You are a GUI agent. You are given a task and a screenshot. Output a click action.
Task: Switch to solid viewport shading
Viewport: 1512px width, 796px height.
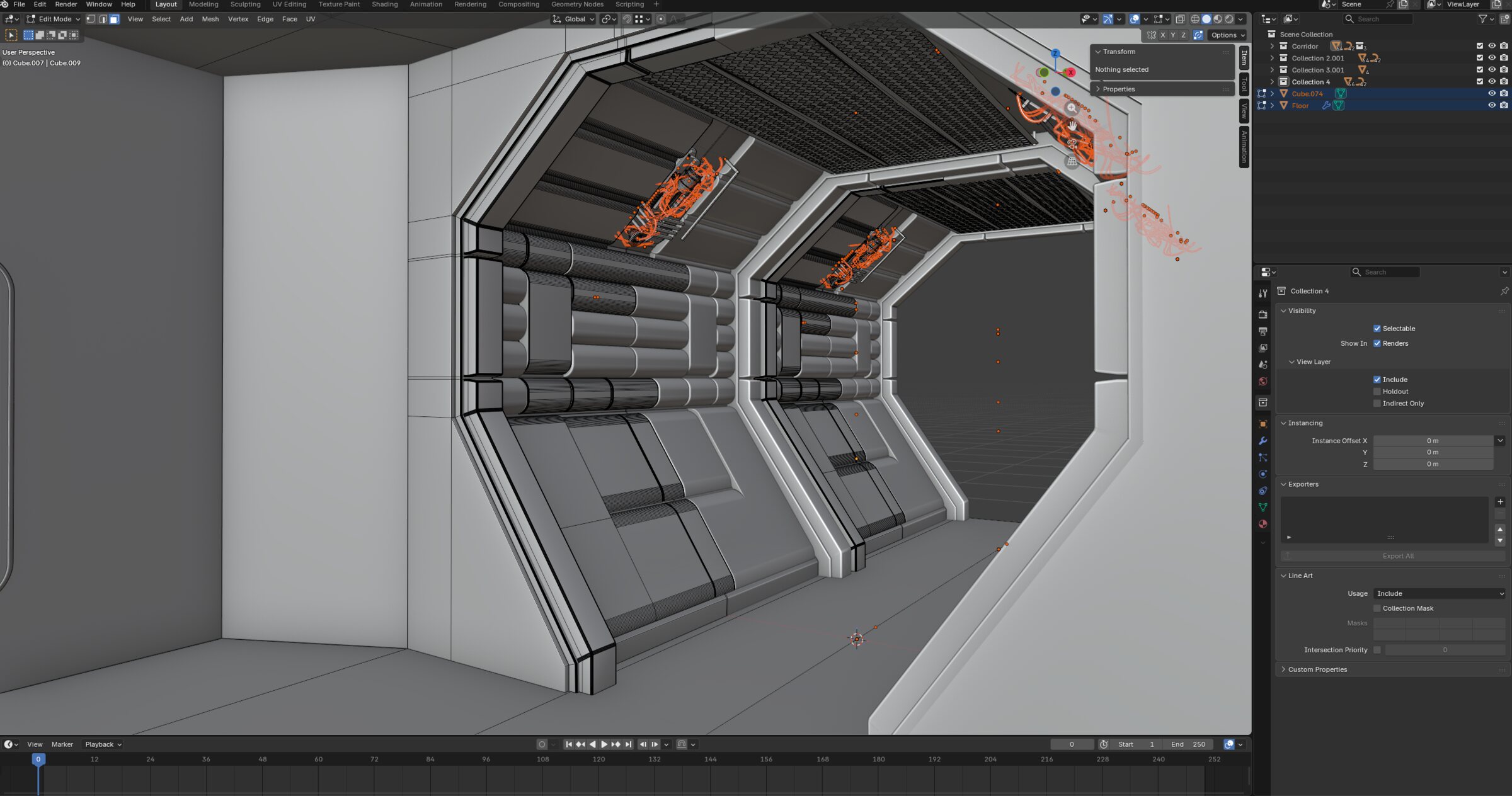(1206, 19)
